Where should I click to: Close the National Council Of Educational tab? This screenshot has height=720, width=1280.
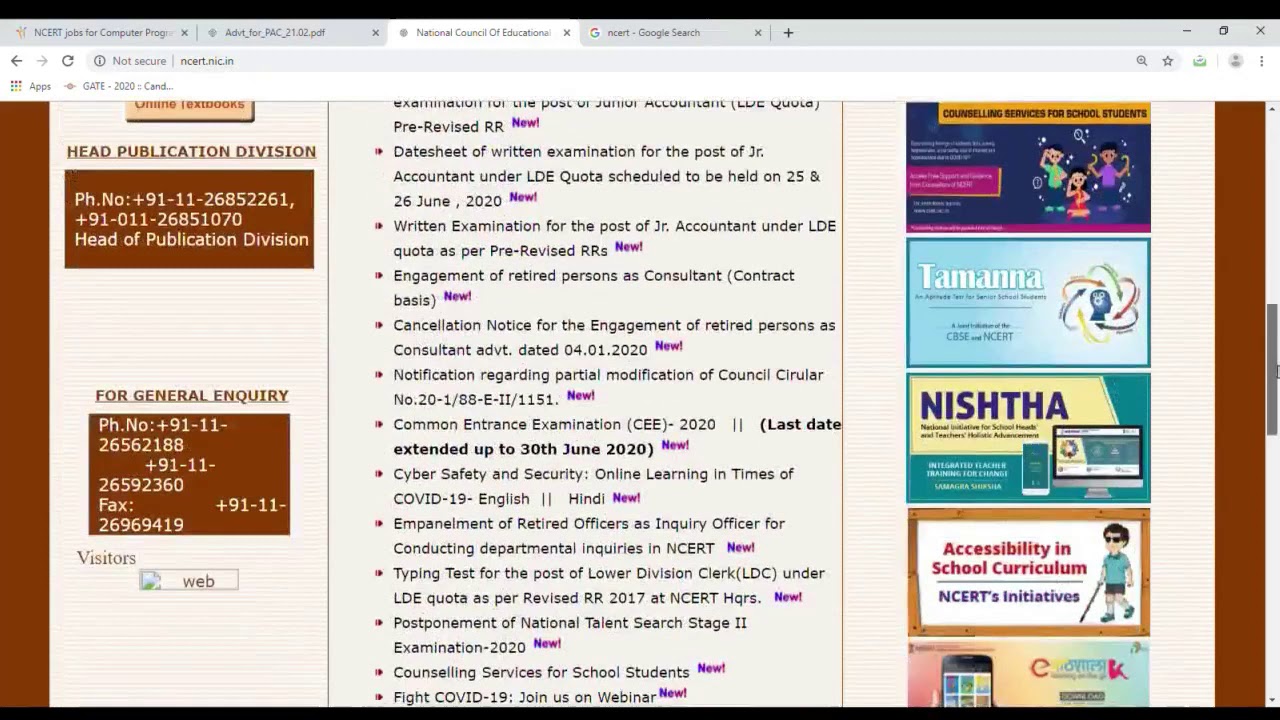[x=567, y=33]
